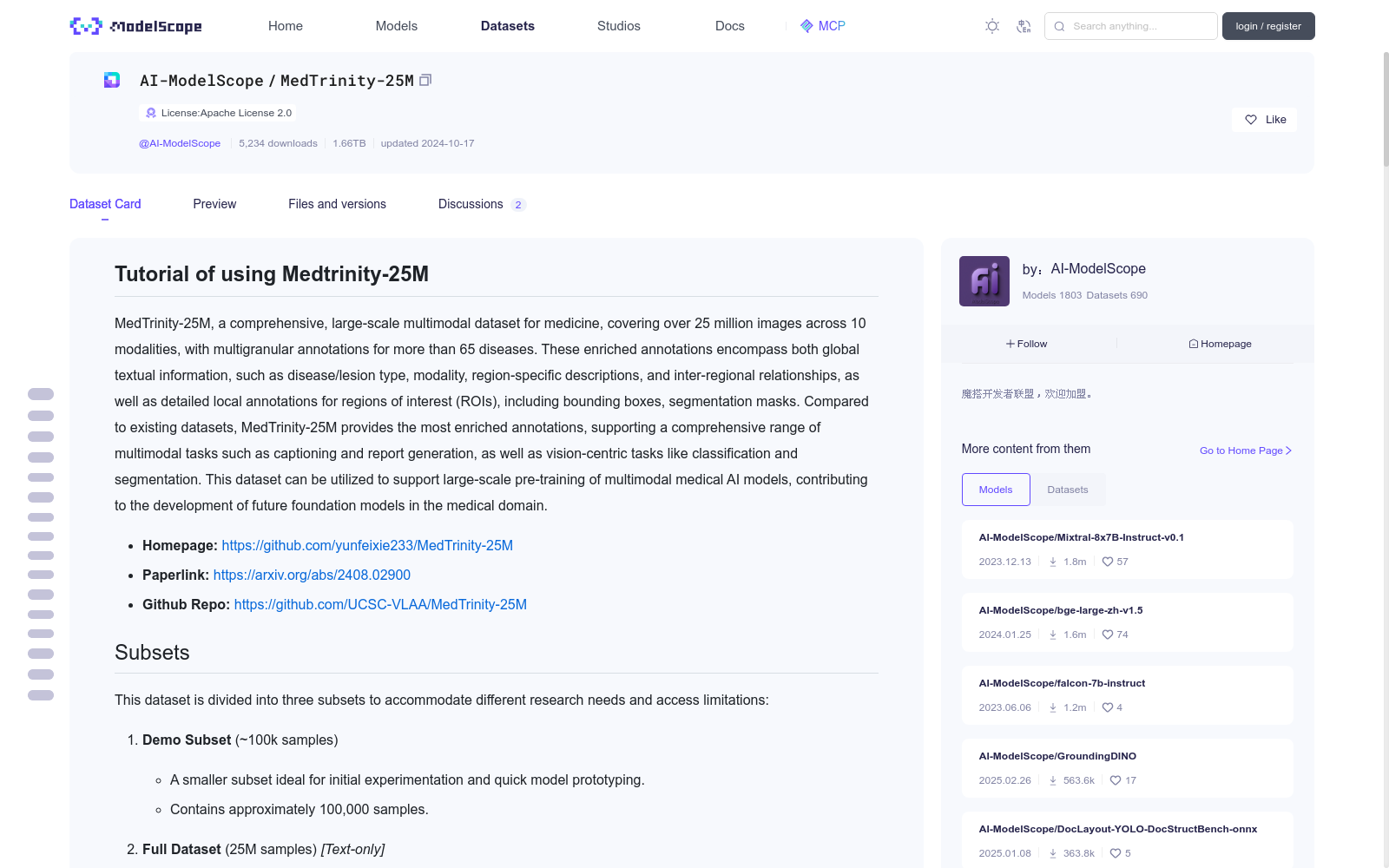The height and width of the screenshot is (868, 1389).
Task: Click Go to Home Page link
Action: coord(1246,450)
